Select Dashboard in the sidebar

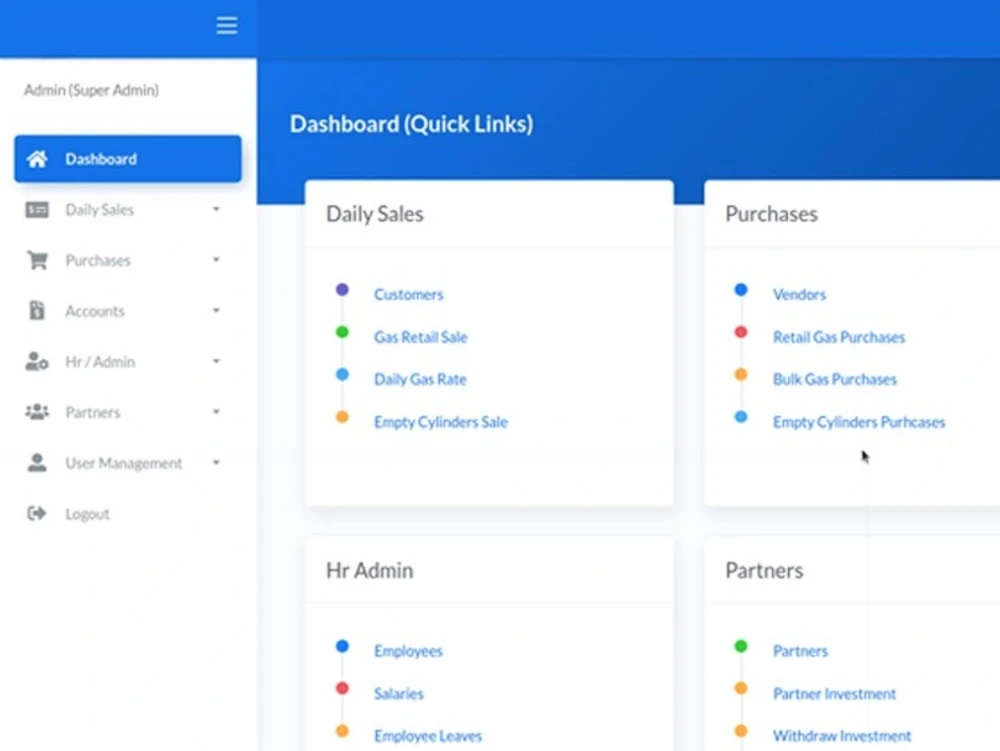(128, 159)
